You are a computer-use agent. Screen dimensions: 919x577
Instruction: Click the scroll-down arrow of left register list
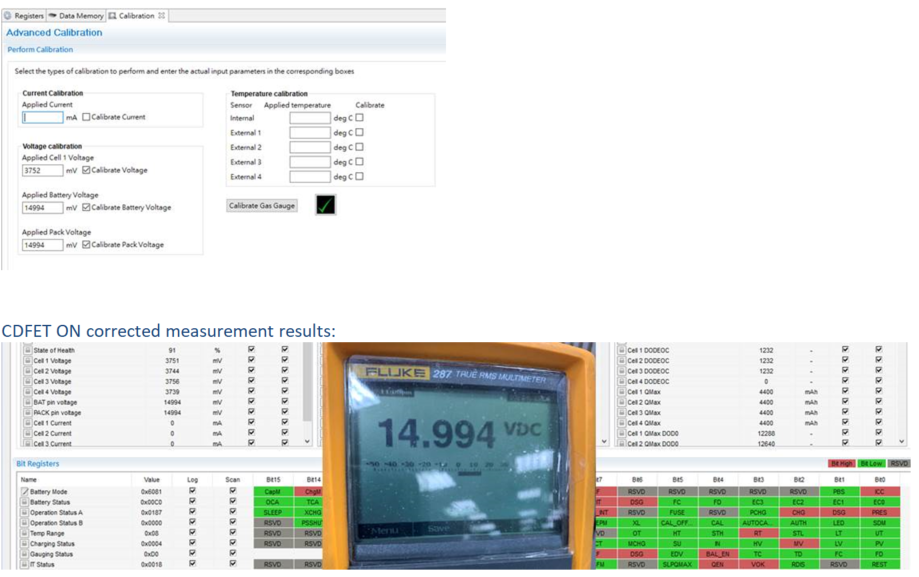coord(308,442)
